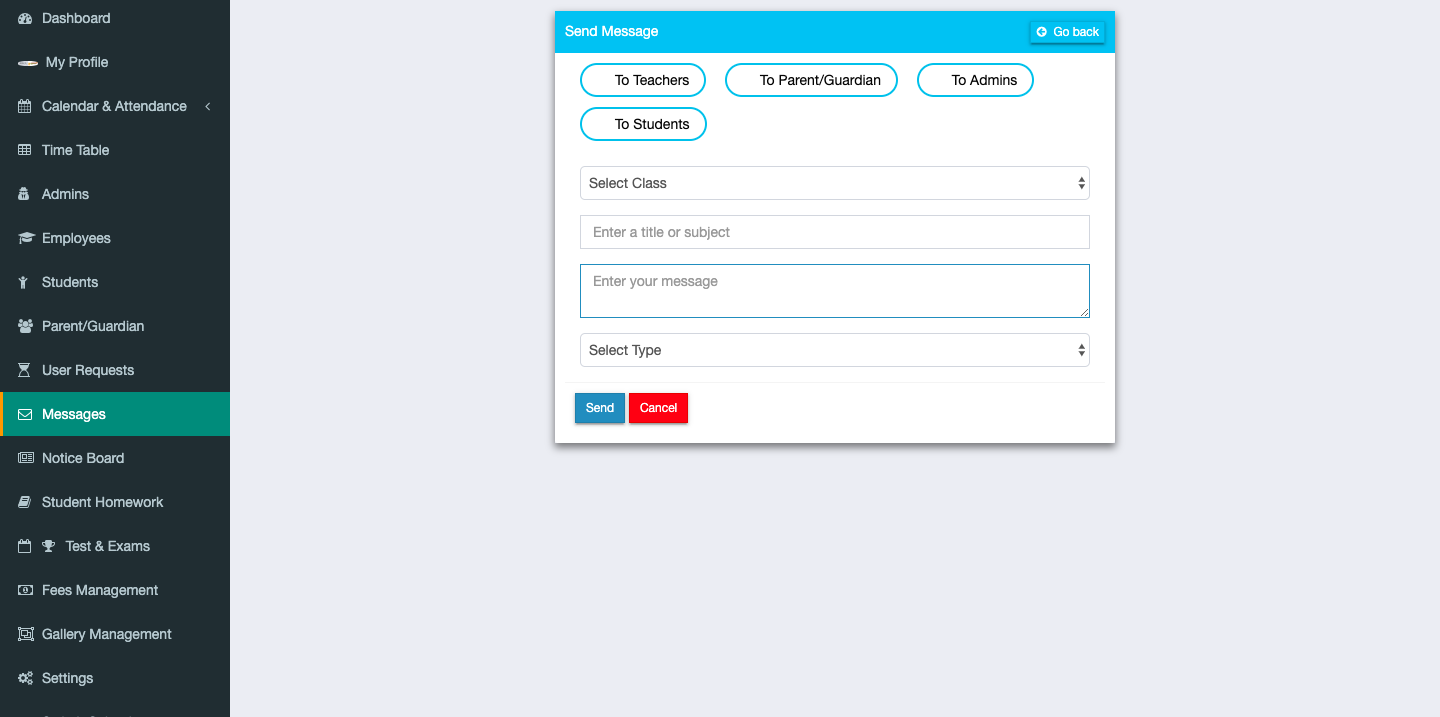This screenshot has height=717, width=1440.
Task: Click the Time Table grid icon
Action: [x=25, y=150]
